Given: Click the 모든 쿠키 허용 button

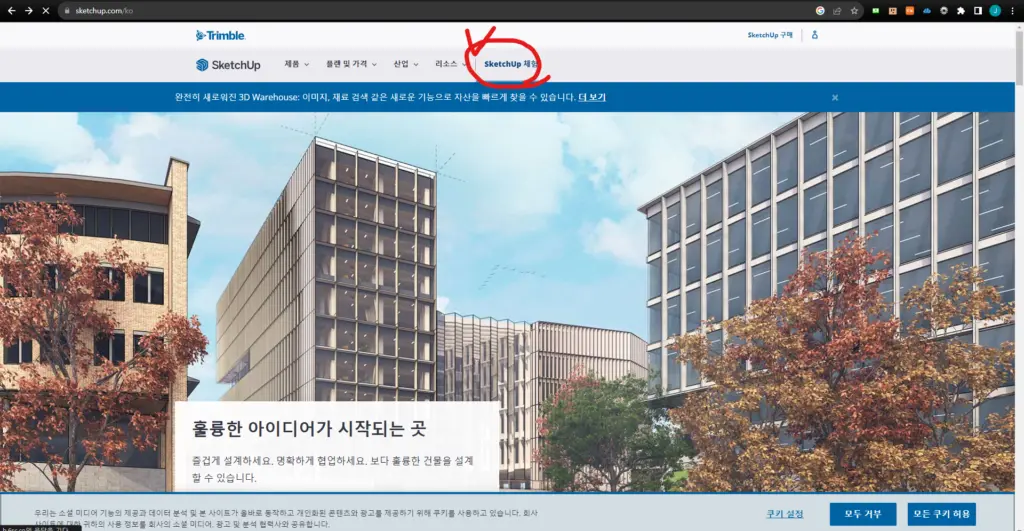Looking at the screenshot, I should [x=941, y=514].
